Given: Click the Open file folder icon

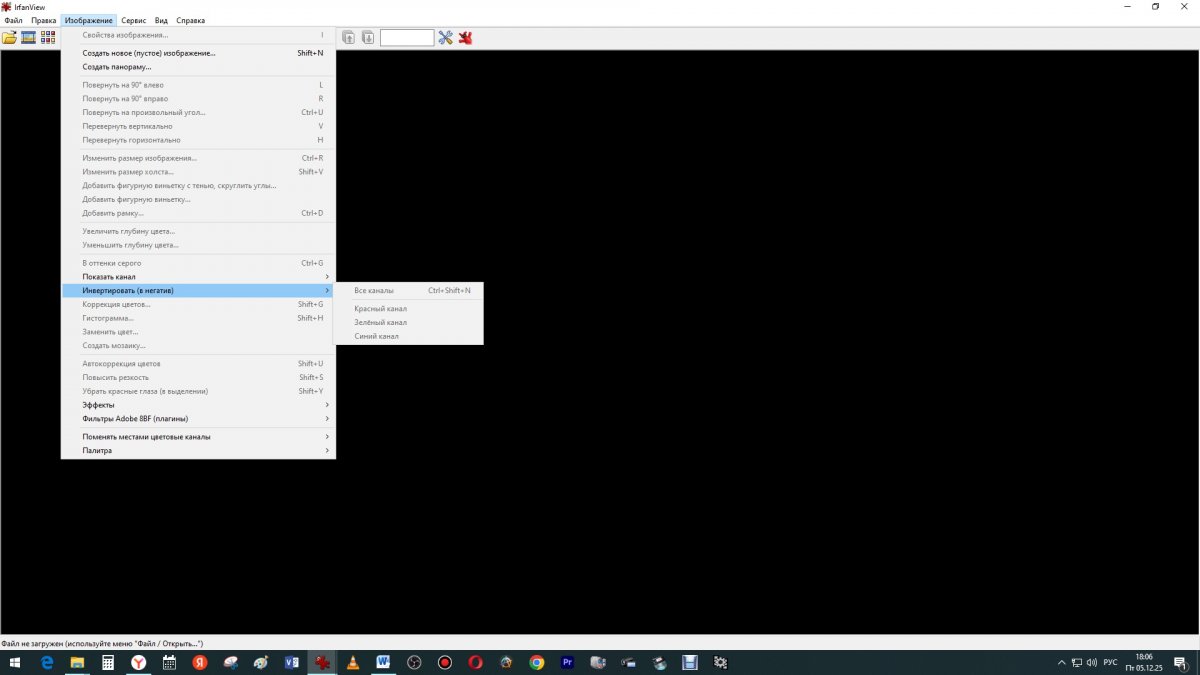Looking at the screenshot, I should tap(10, 38).
